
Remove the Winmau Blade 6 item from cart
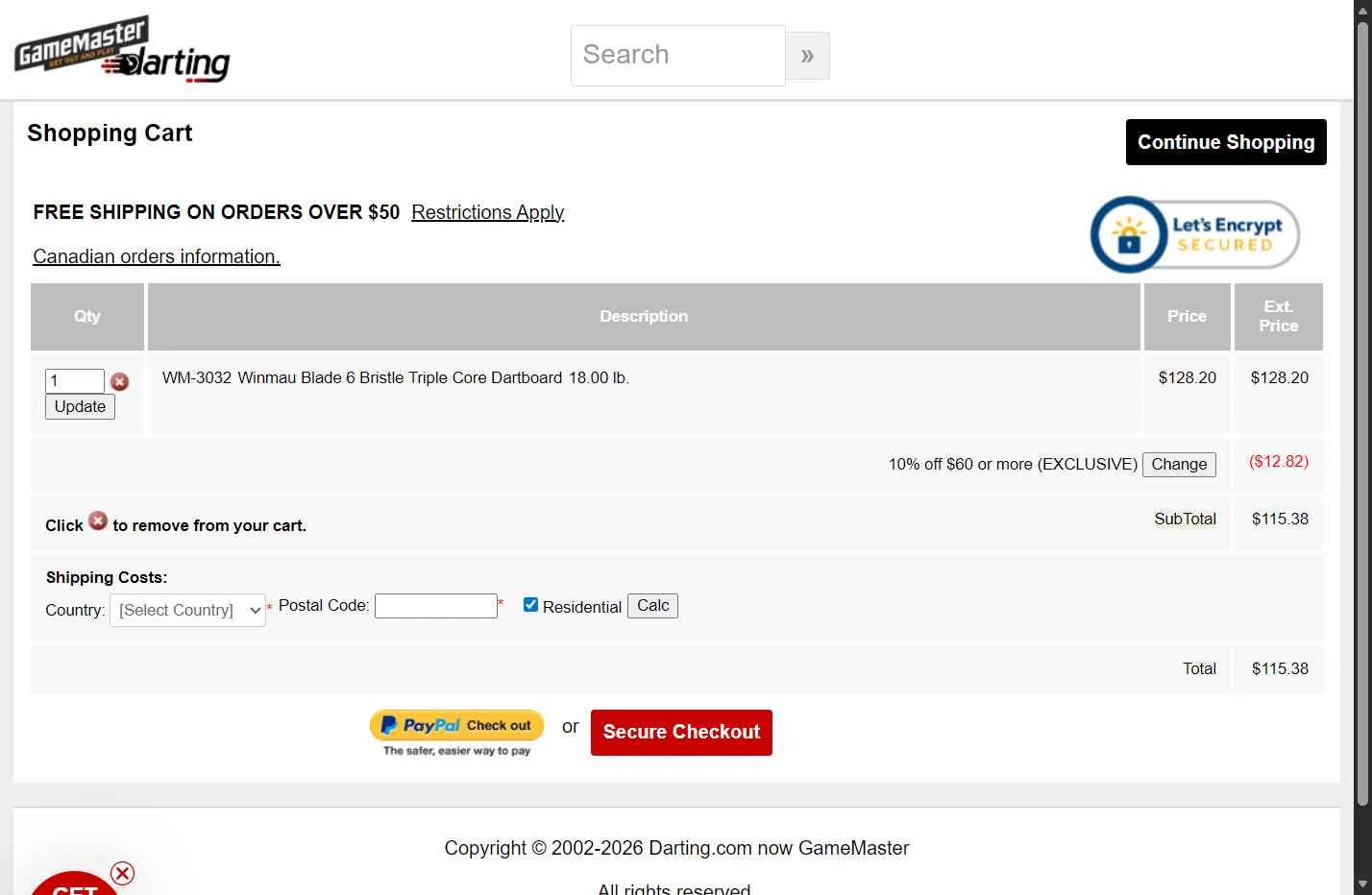(x=120, y=381)
